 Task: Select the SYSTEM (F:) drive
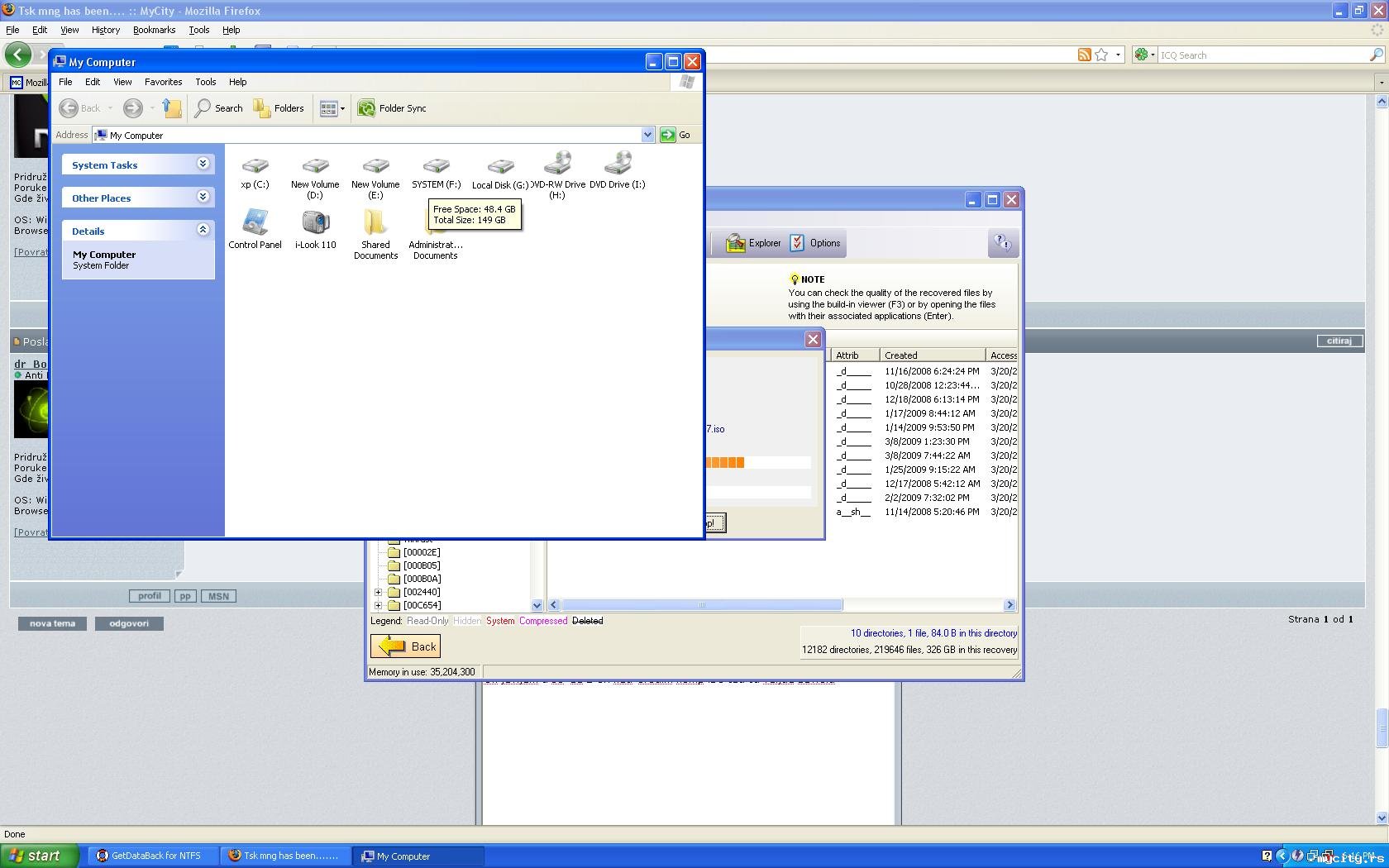tap(437, 173)
